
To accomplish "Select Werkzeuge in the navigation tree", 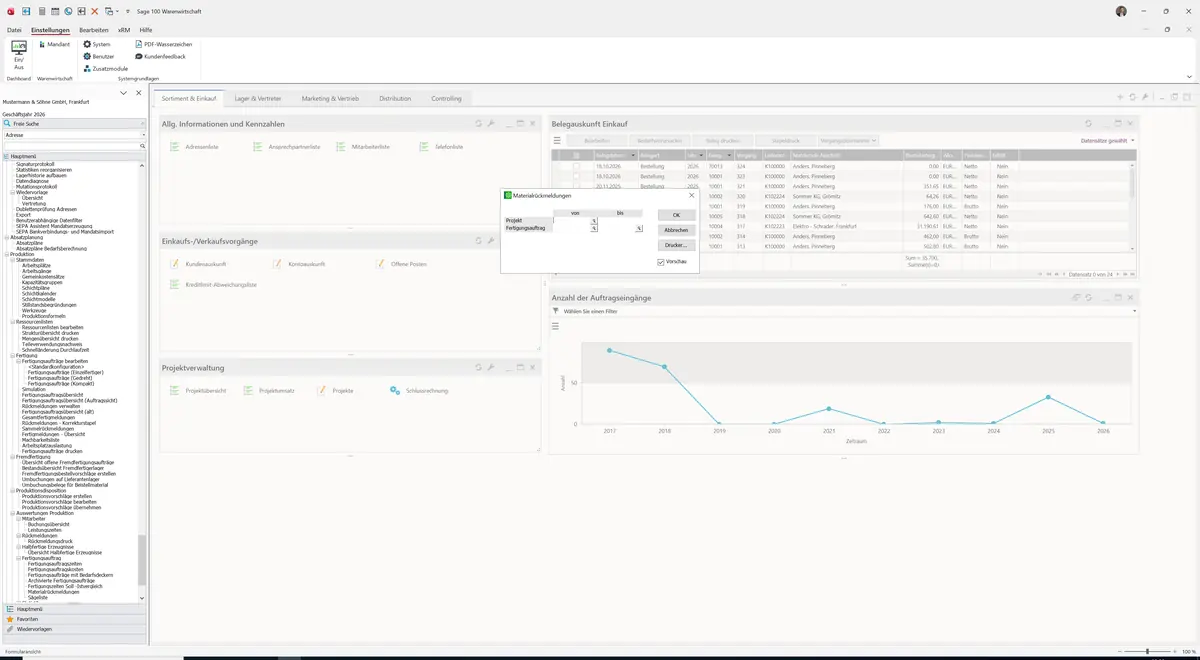I will click(32, 310).
